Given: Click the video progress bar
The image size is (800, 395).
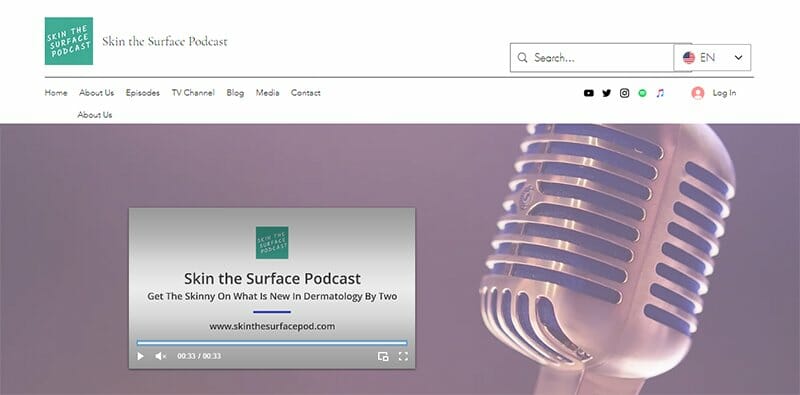Looking at the screenshot, I should click(x=272, y=343).
